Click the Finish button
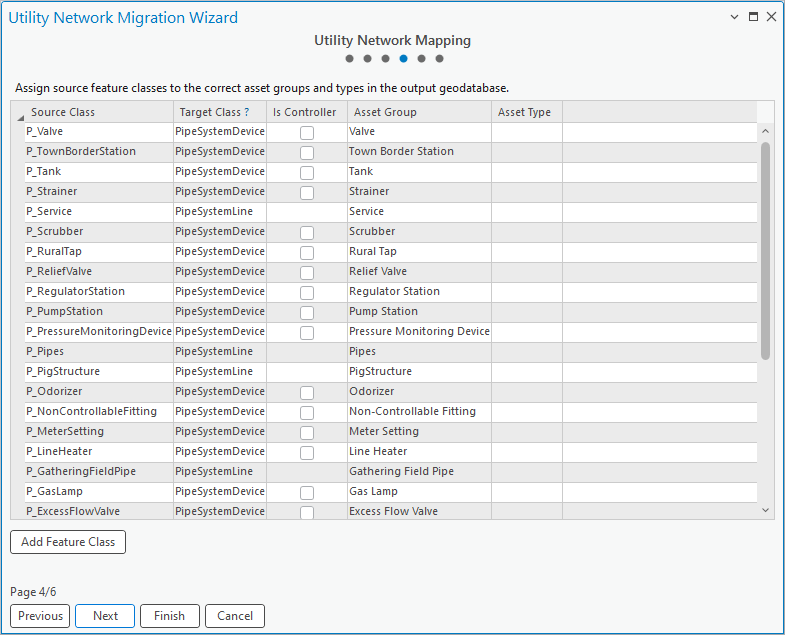The image size is (785, 635). coord(170,616)
